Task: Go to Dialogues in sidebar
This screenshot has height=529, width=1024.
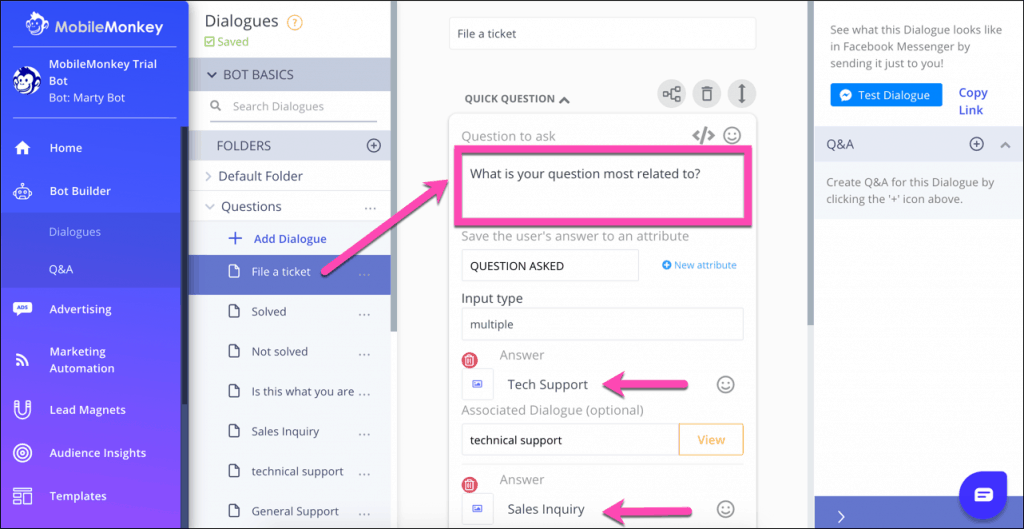Action: tap(74, 232)
